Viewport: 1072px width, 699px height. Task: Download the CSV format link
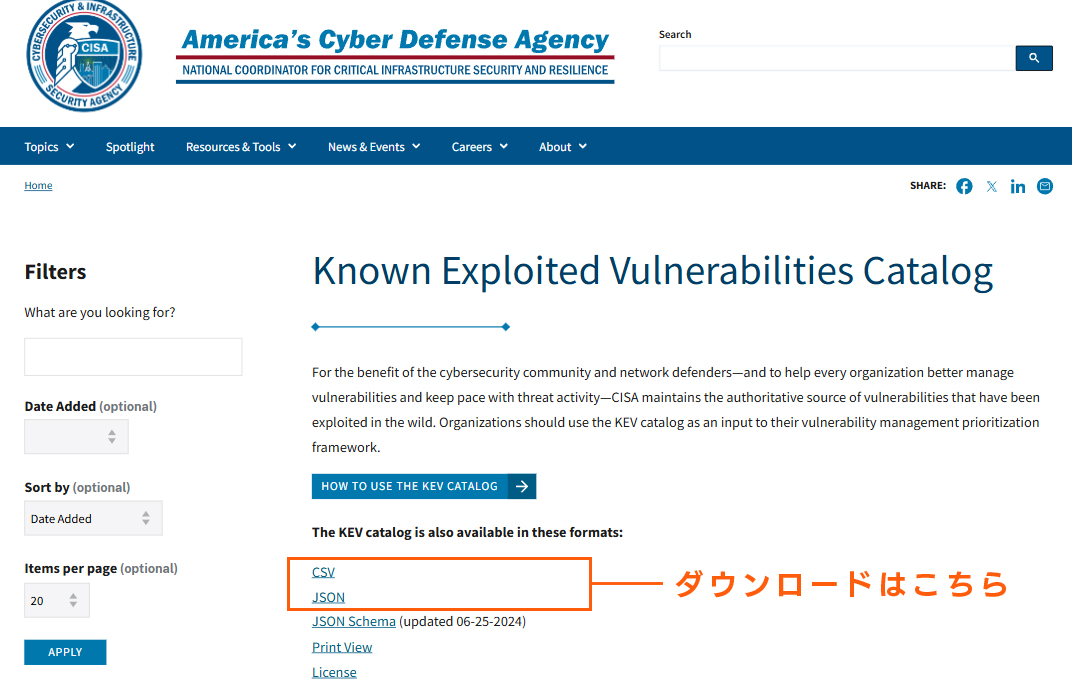(323, 572)
